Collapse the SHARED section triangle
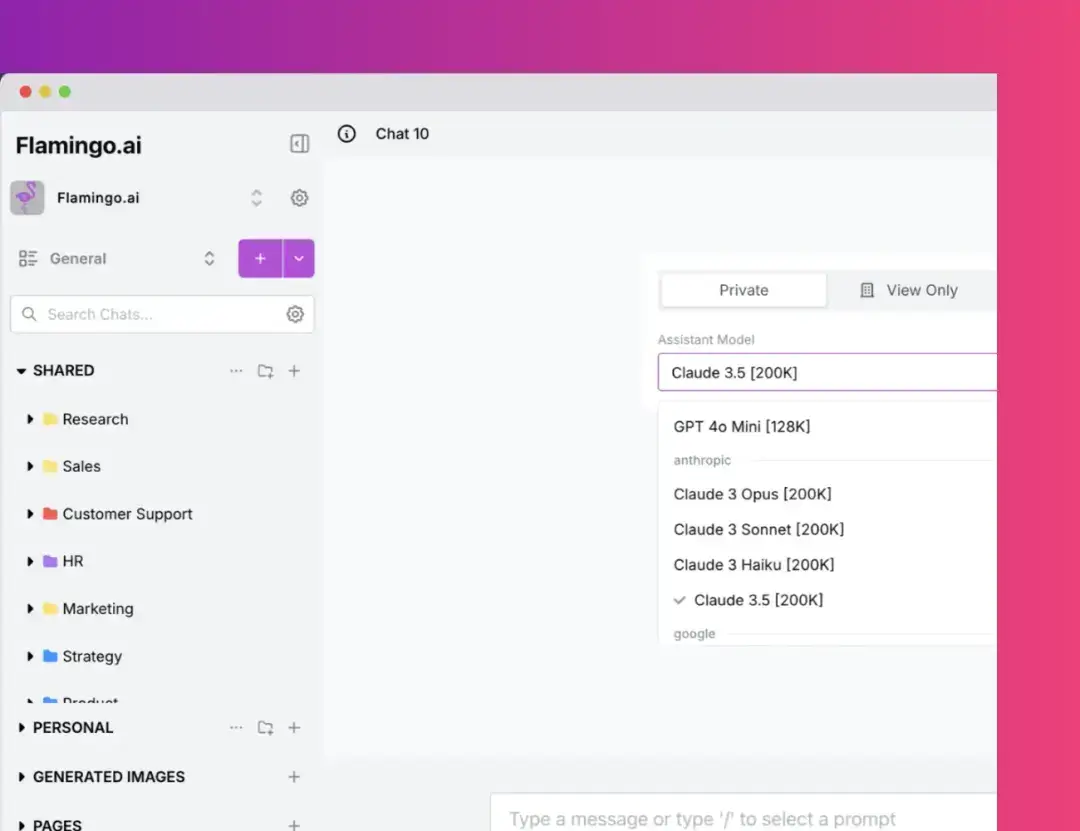1080x831 pixels. (x=20, y=370)
